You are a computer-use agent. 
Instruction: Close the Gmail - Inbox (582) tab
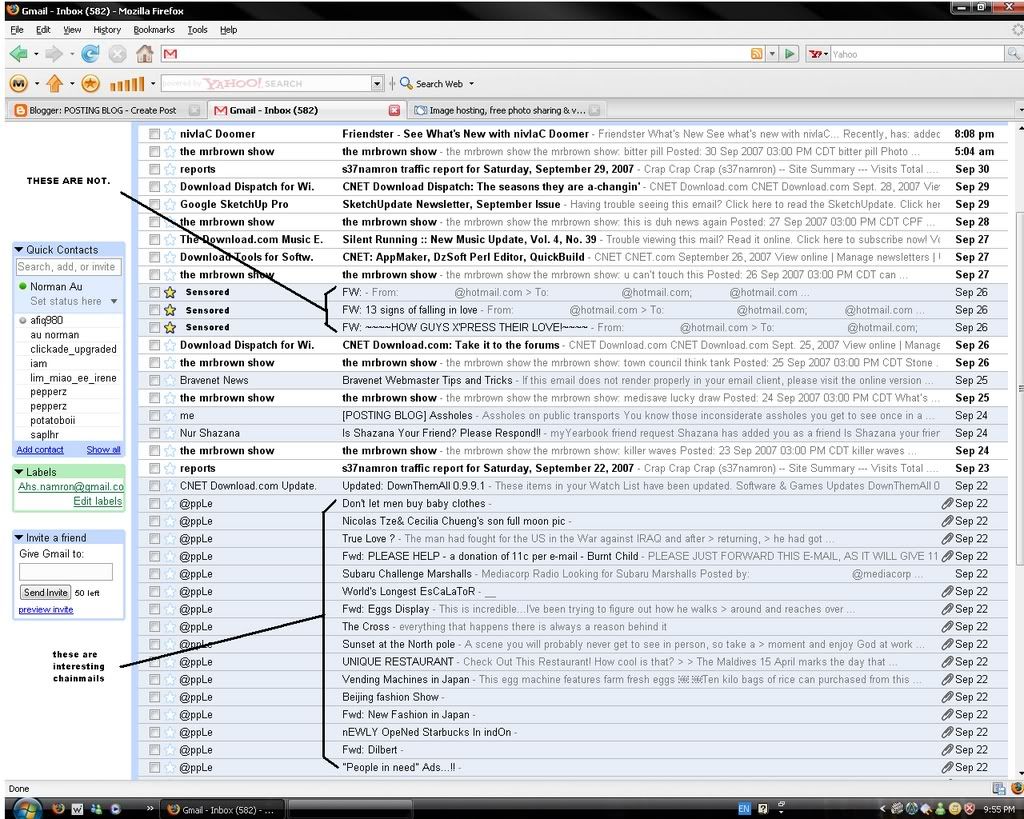[x=394, y=110]
